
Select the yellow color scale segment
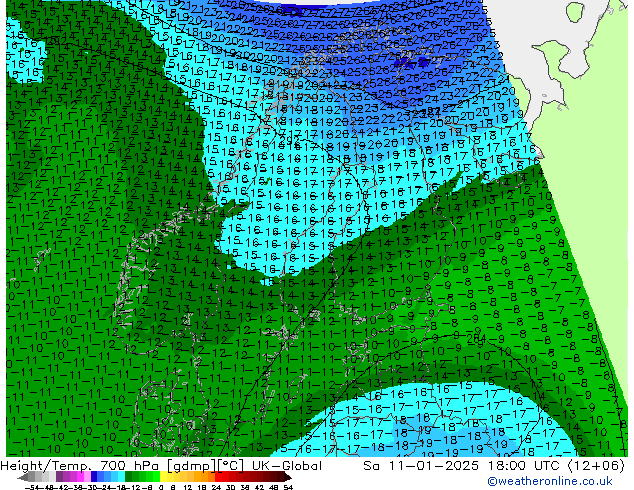point(163,477)
